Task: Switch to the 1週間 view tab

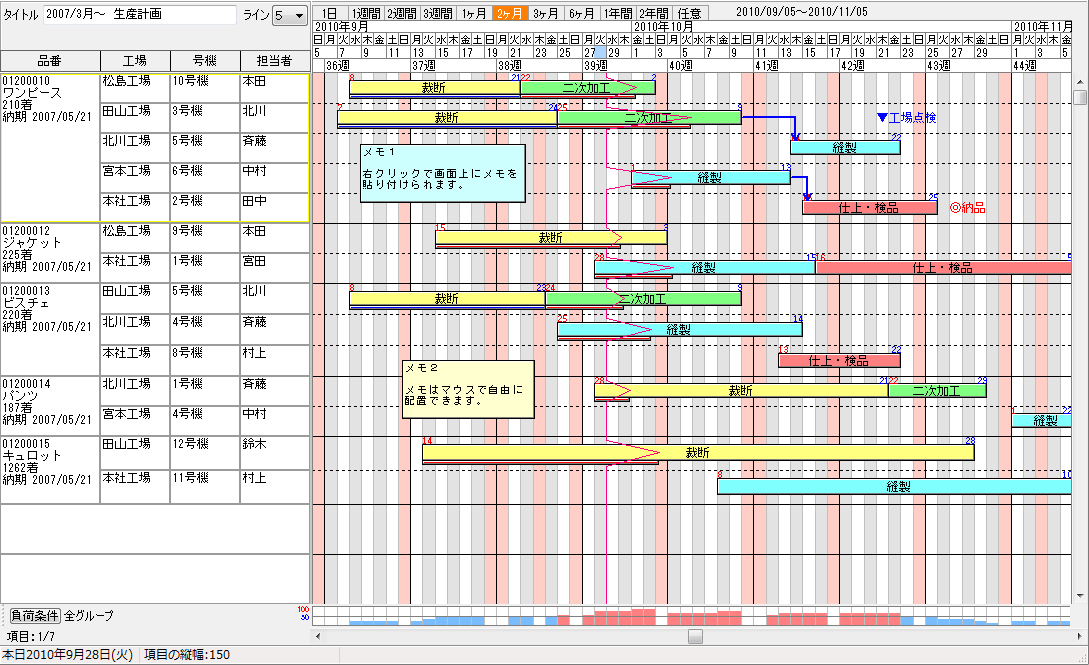Action: coord(367,14)
